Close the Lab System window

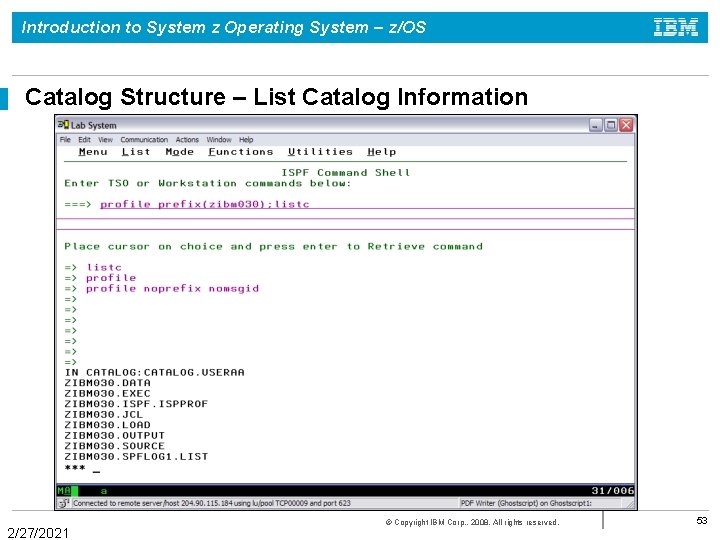(626, 125)
